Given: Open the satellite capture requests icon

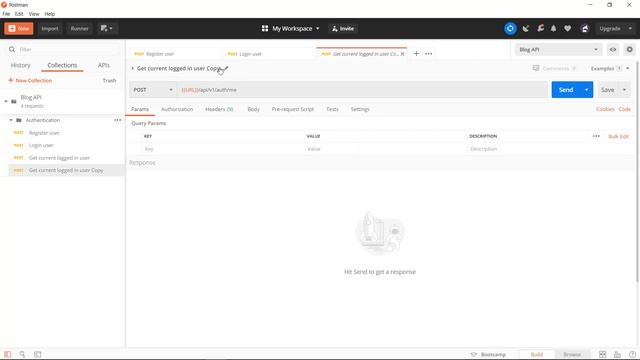Looking at the screenshot, I should (526, 29).
